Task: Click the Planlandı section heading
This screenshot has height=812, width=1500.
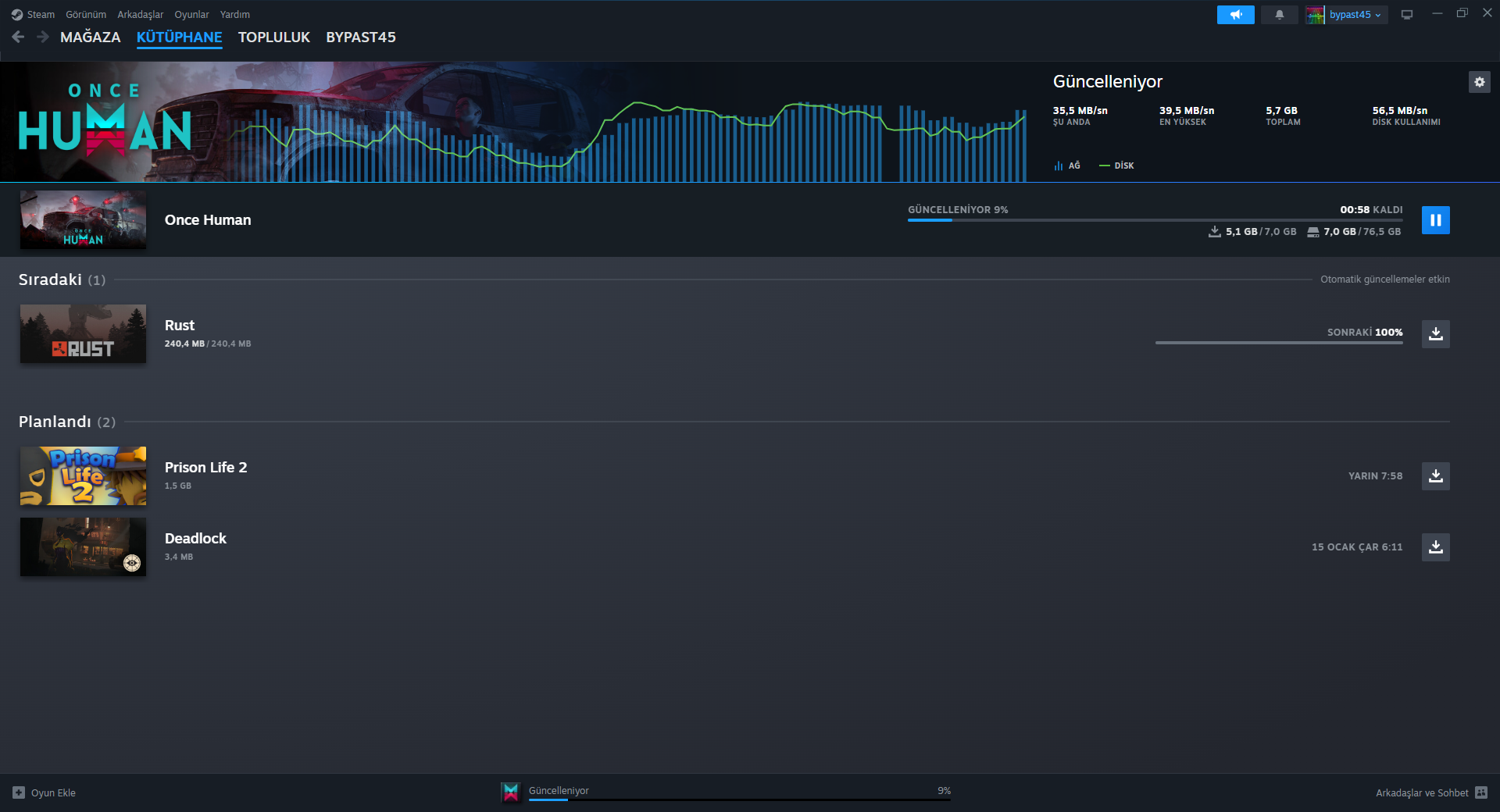Action: pos(55,422)
